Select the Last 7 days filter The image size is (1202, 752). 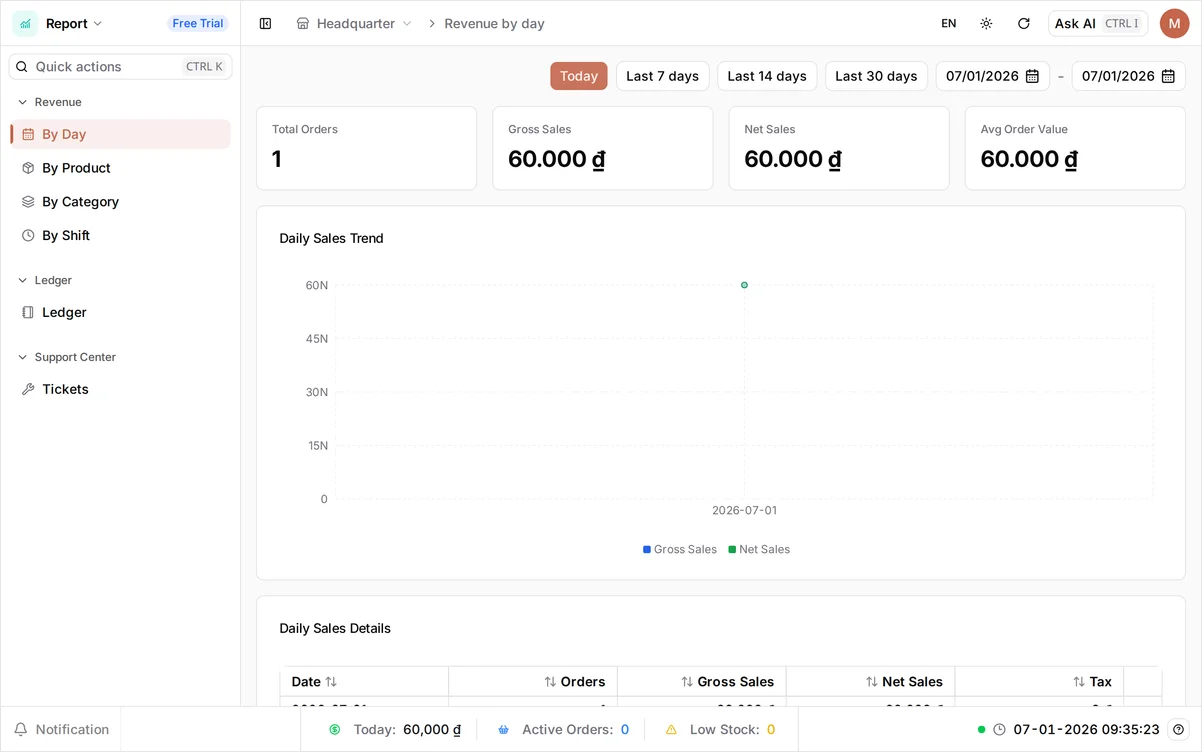pos(663,76)
